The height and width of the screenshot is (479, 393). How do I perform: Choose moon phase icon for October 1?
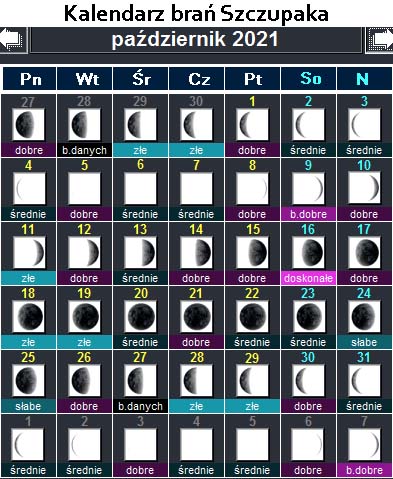pyautogui.click(x=252, y=124)
